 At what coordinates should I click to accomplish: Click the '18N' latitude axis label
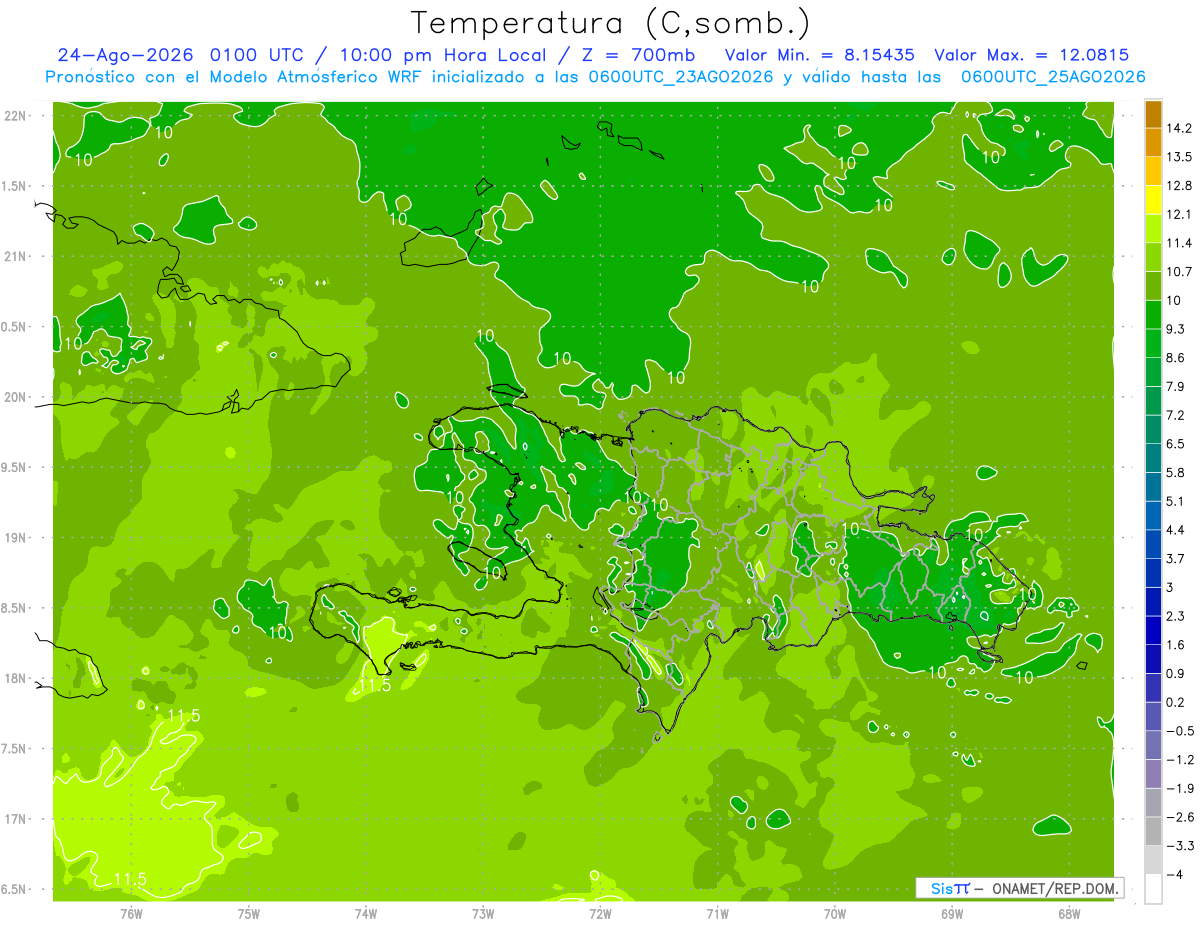click(x=15, y=679)
